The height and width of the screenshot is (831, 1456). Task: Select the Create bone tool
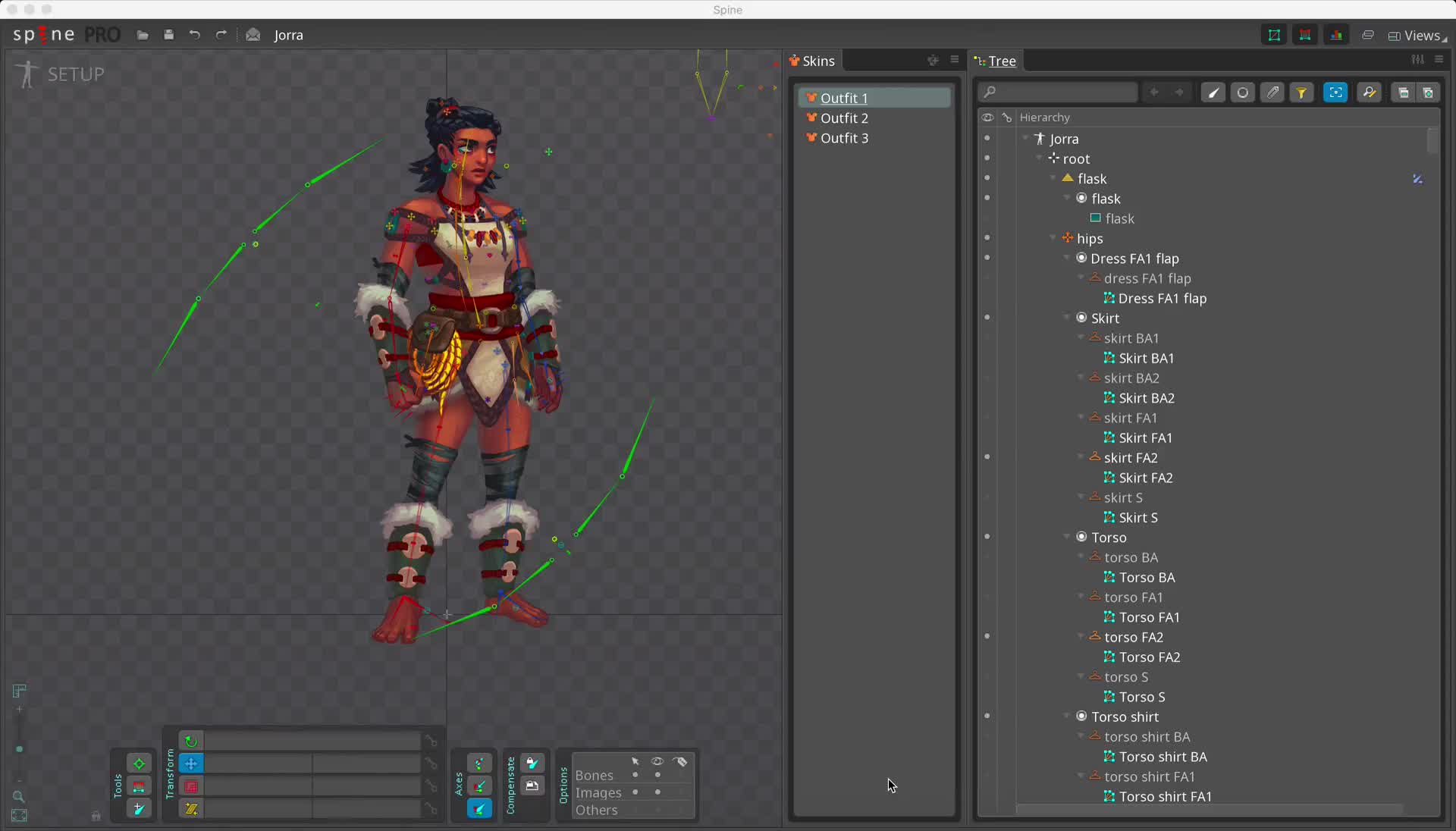pos(139,809)
